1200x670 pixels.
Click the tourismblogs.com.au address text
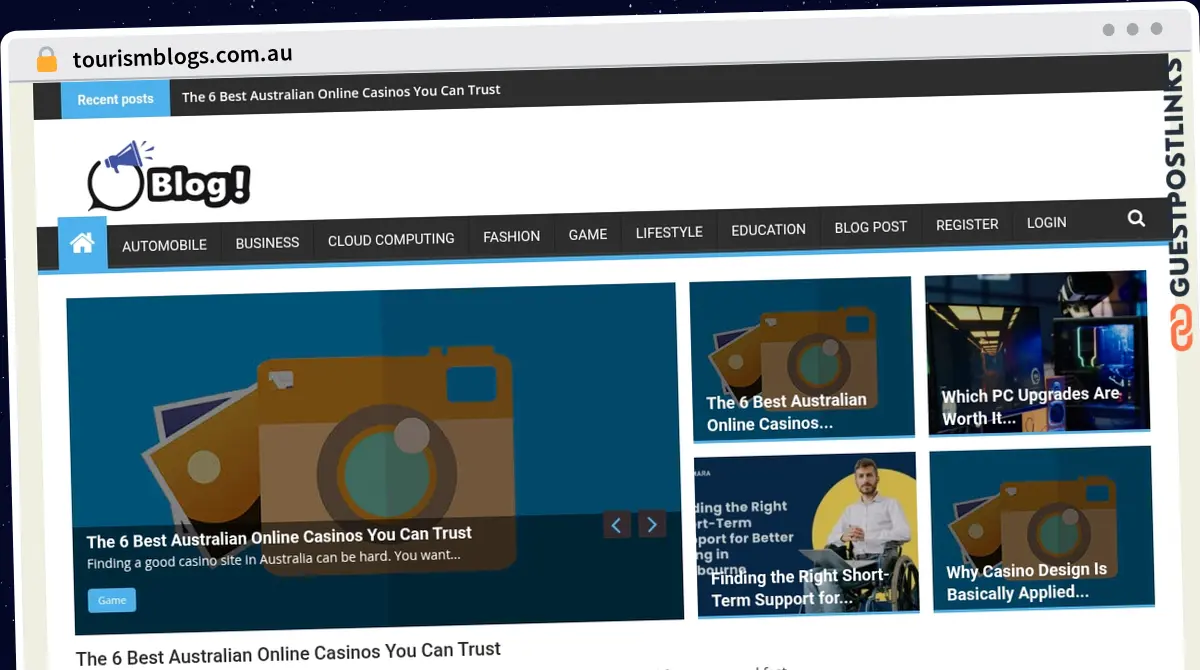coord(182,57)
